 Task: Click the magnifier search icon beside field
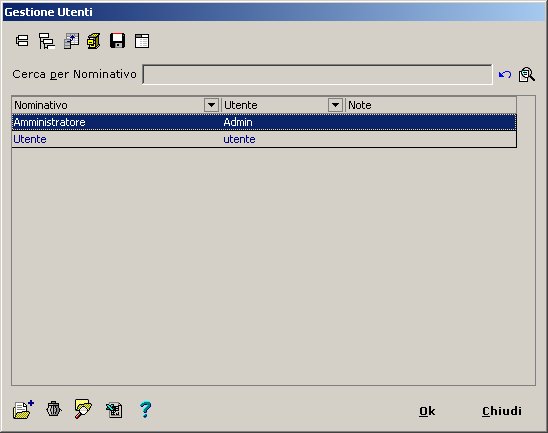527,74
